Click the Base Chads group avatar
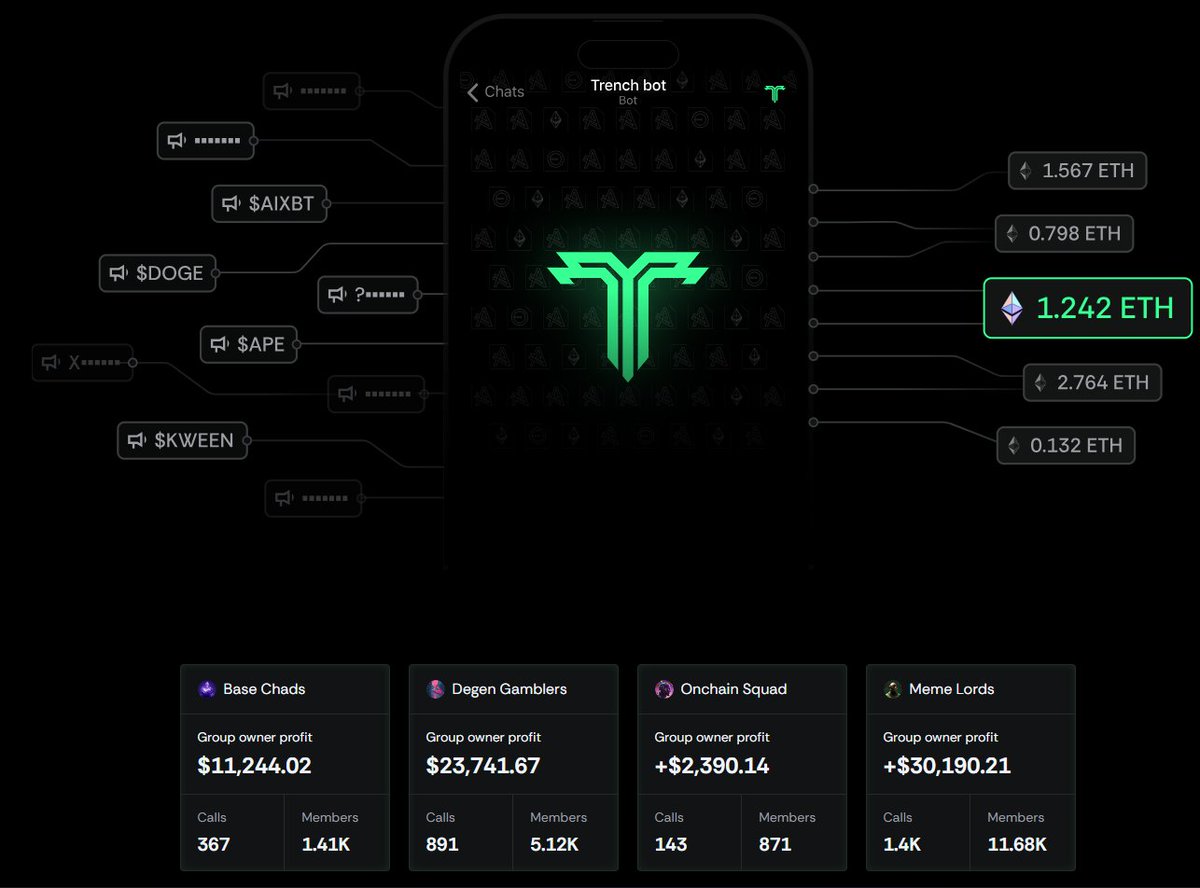Viewport: 1200px width, 888px height. tap(207, 689)
